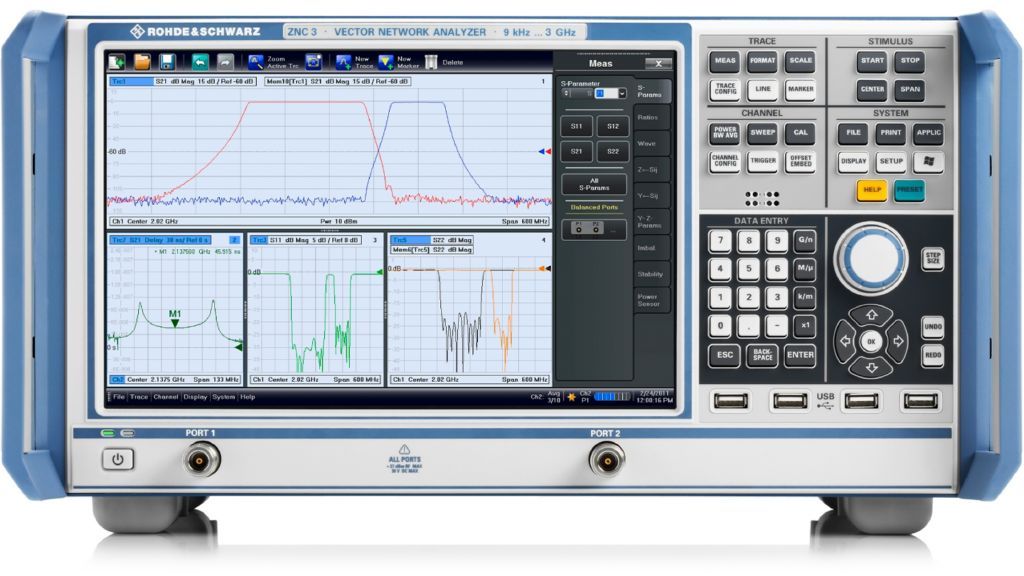The width and height of the screenshot is (1024, 576).
Task: Switch to the Ratios softtool tab
Action: (x=650, y=117)
